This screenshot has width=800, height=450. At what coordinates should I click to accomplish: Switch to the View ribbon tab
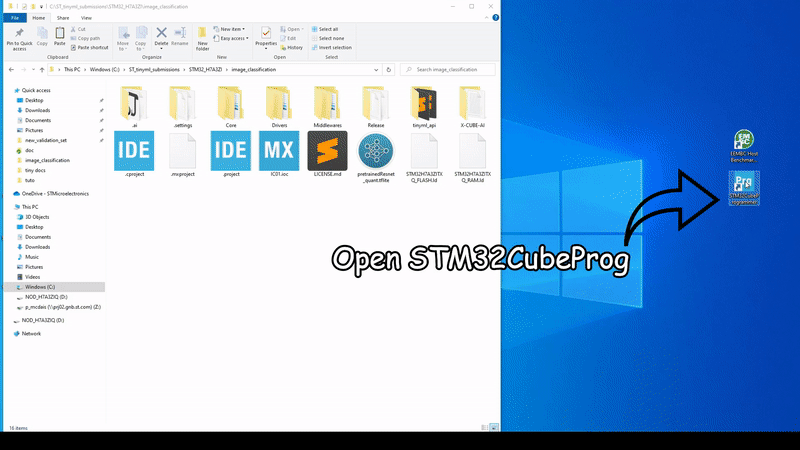[x=86, y=18]
